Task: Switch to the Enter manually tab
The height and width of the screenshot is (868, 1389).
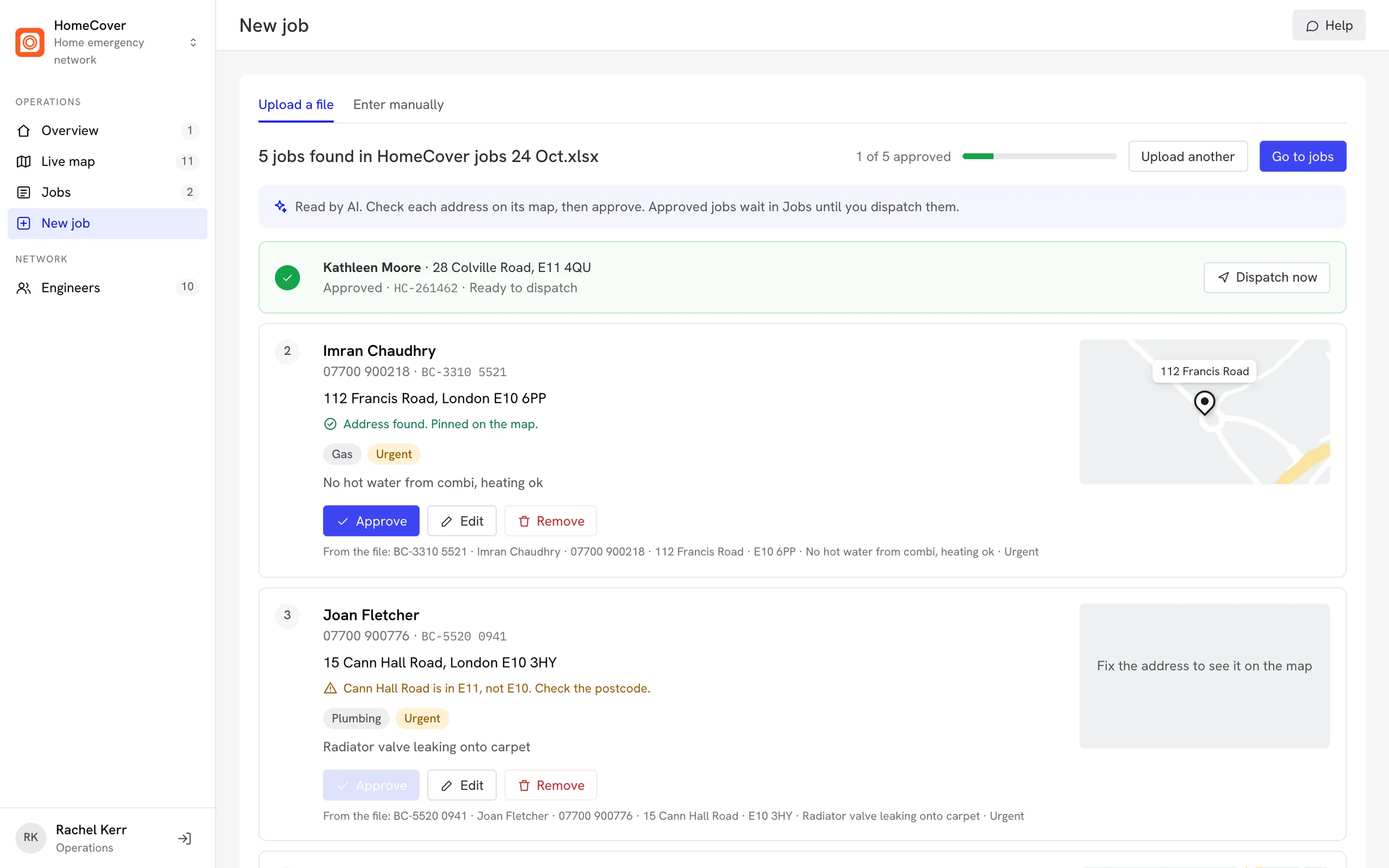Action: 398,105
